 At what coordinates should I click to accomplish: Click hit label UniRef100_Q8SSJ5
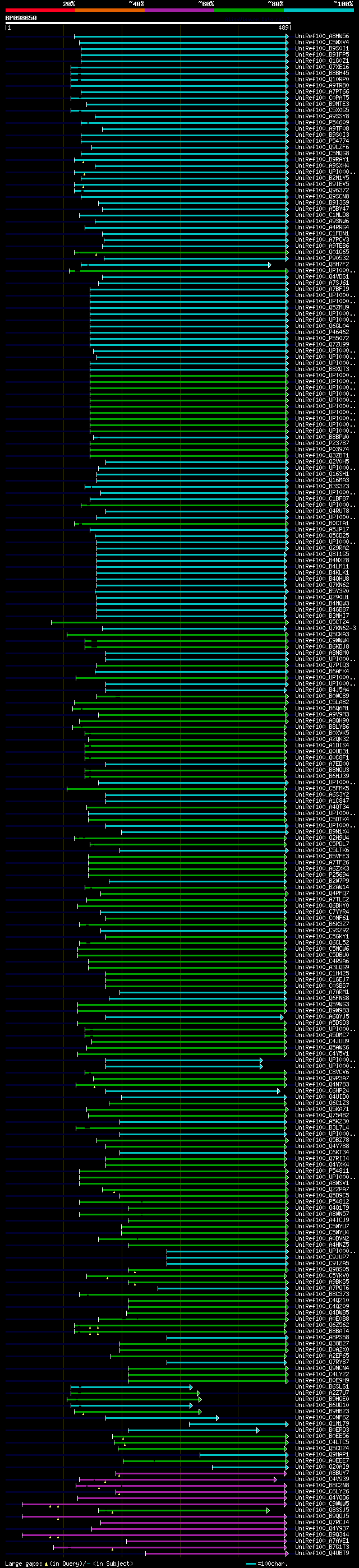tap(322, 1510)
